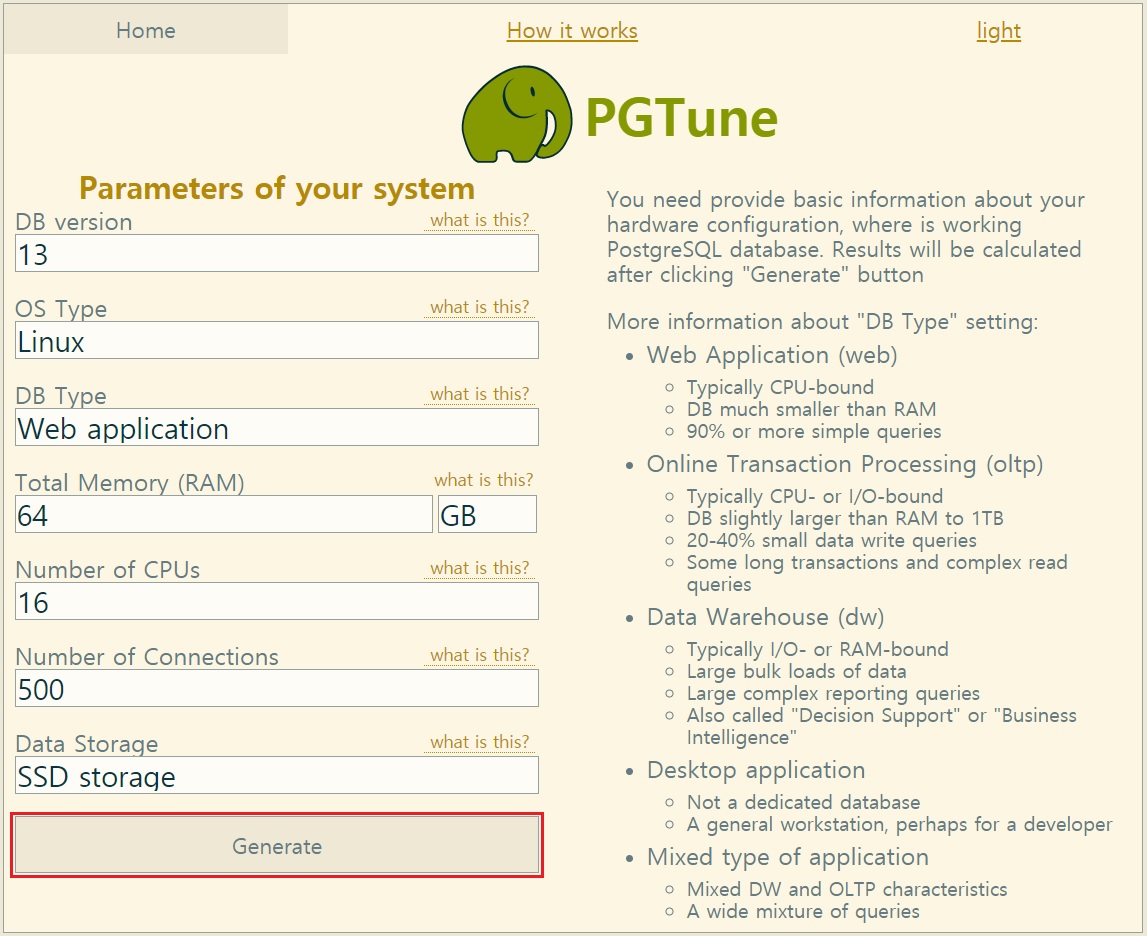Click 'what is this?' for Total Memory
Image resolution: width=1147 pixels, height=936 pixels.
(484, 480)
